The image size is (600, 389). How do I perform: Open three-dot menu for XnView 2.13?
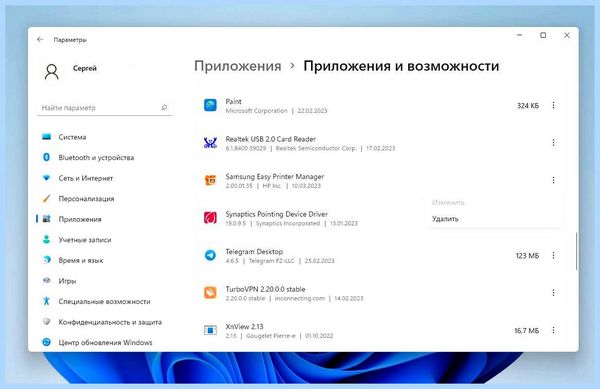[553, 330]
